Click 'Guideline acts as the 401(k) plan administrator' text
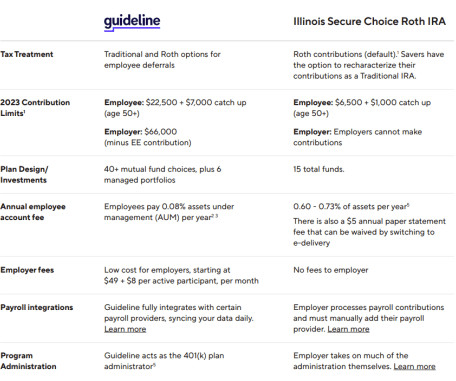 tap(164, 361)
